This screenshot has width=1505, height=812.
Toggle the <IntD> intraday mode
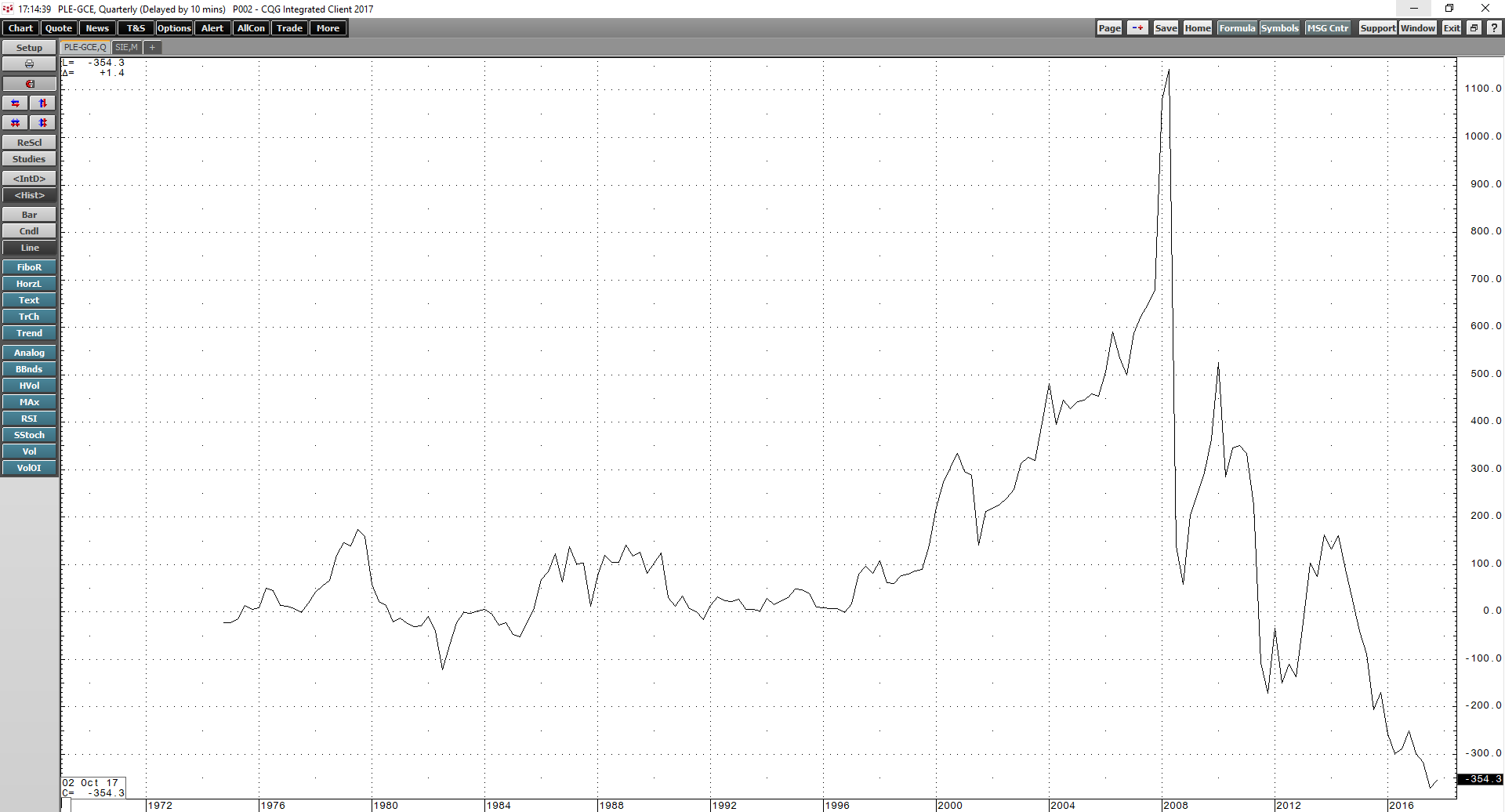[x=29, y=179]
